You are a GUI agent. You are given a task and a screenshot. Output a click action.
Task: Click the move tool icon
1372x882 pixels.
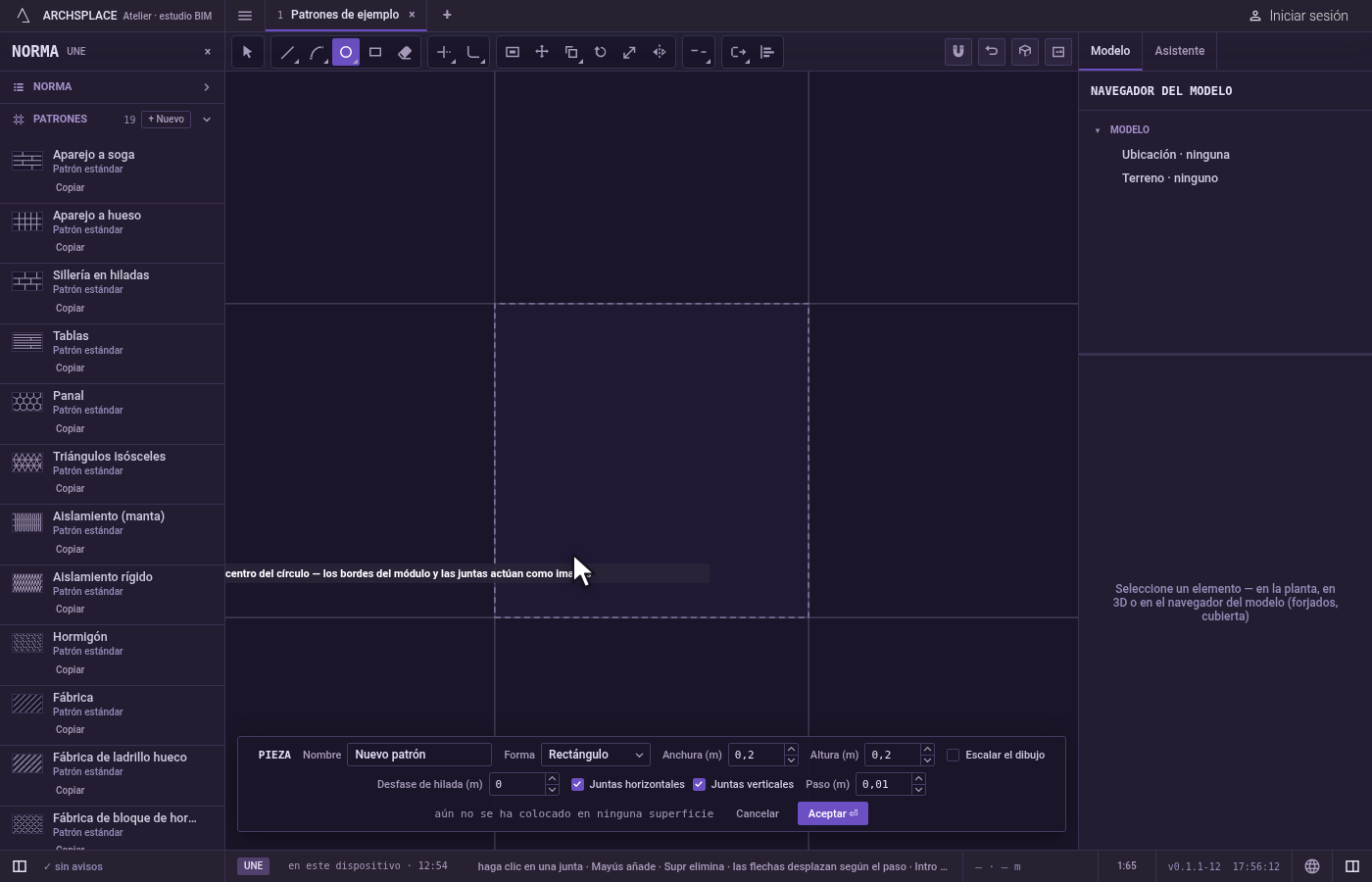click(542, 52)
